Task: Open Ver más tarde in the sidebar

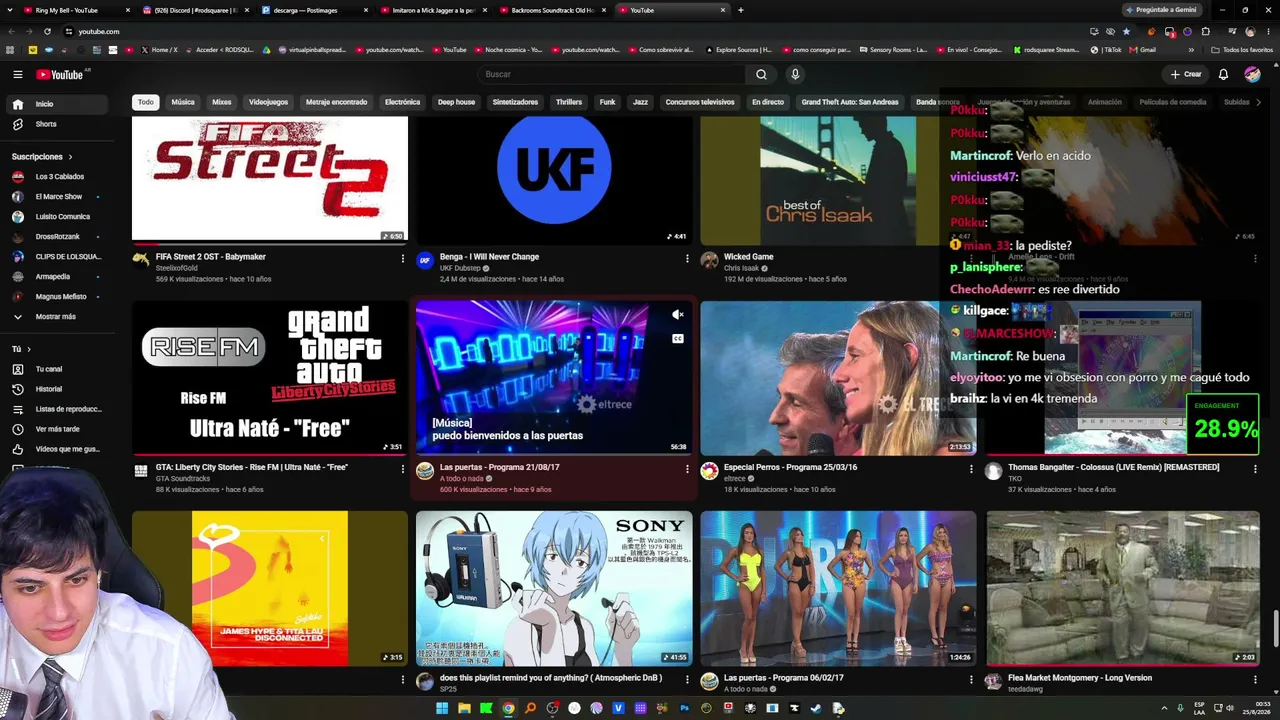Action: coord(56,429)
